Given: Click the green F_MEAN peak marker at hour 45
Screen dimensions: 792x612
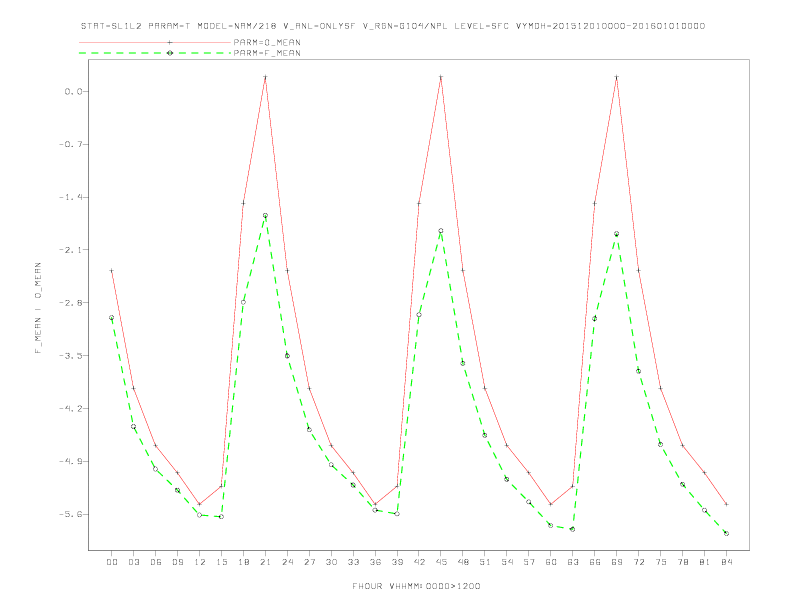Looking at the screenshot, I should pyautogui.click(x=441, y=231).
